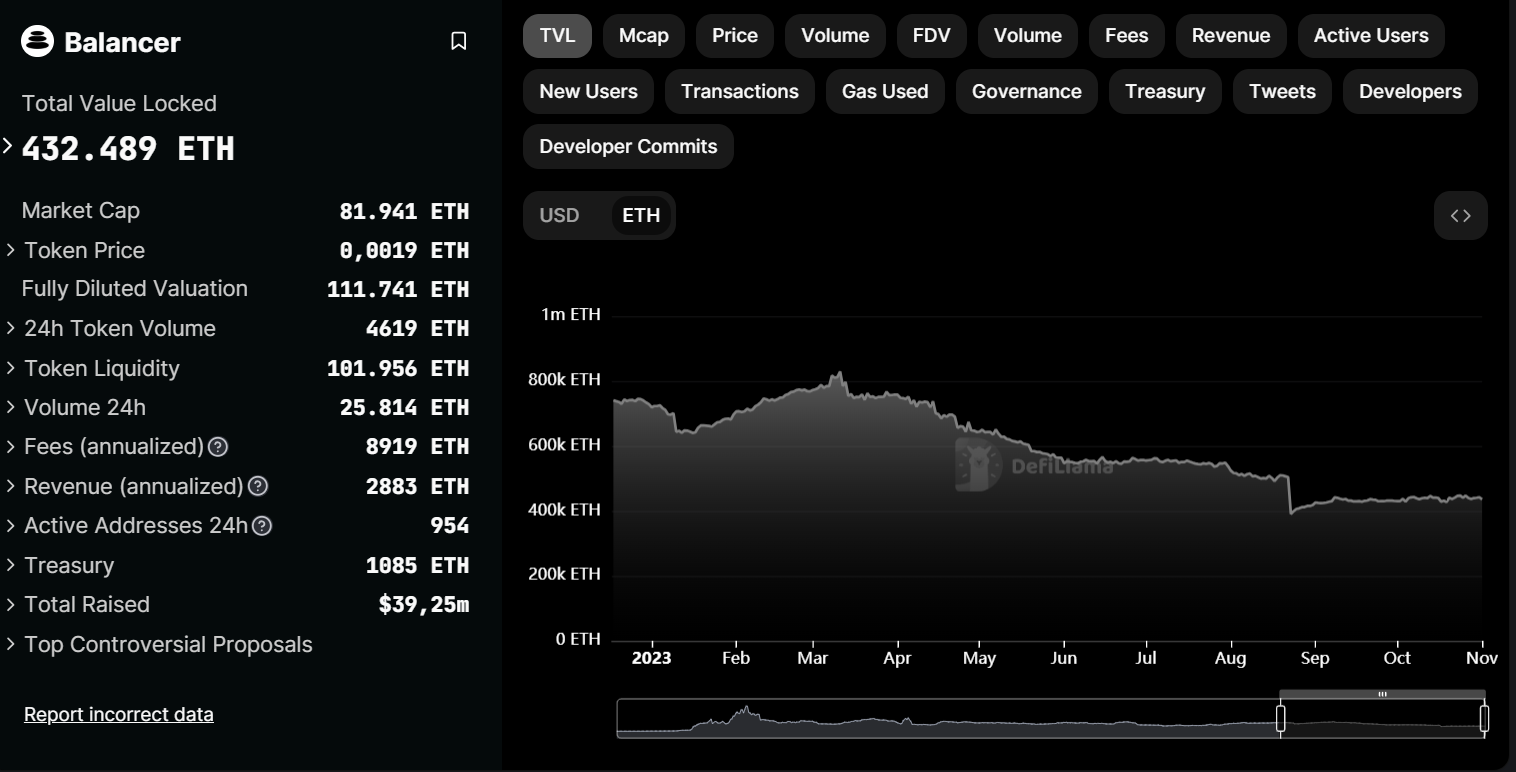
Task: Expand the 24h Token Volume row
Action: [x=11, y=329]
